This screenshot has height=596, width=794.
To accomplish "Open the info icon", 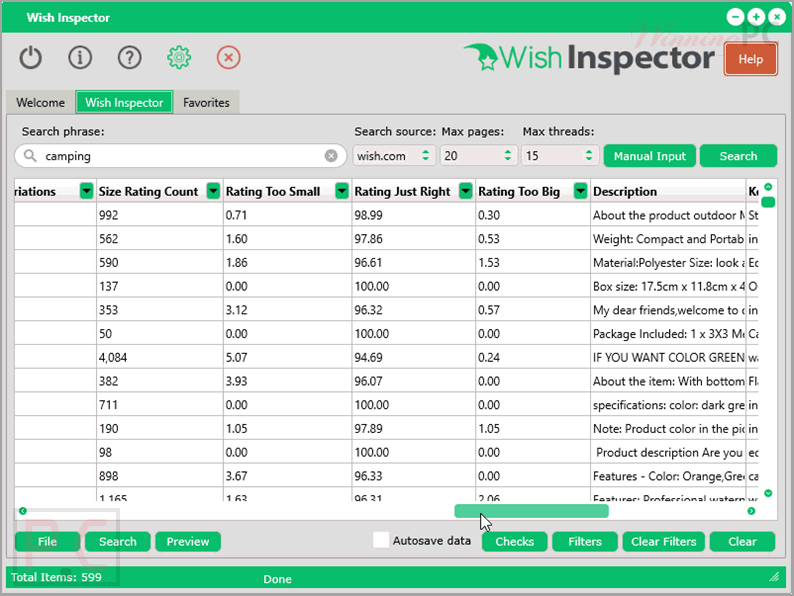I will coord(80,58).
